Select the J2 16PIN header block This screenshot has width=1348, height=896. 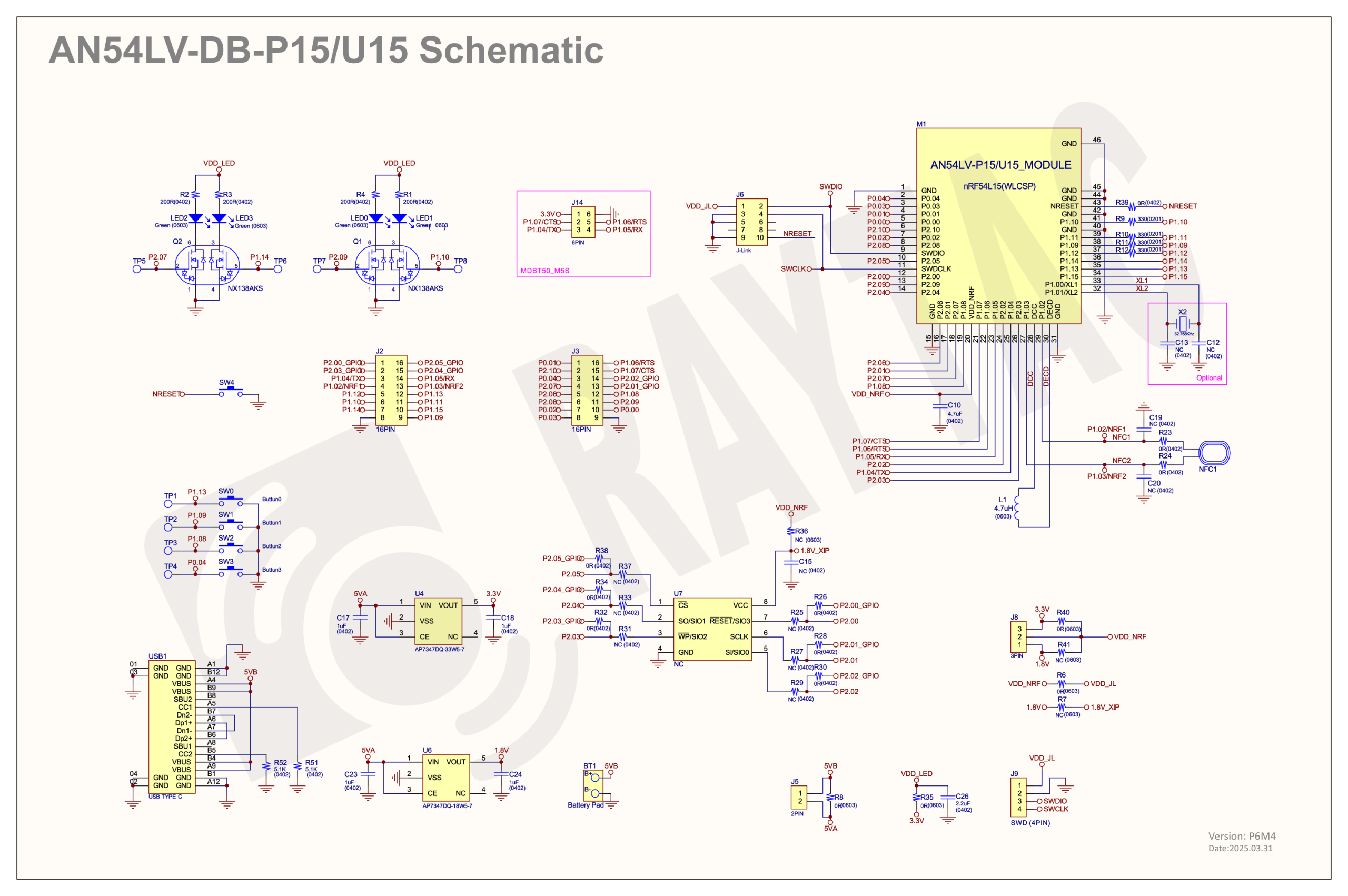point(391,390)
